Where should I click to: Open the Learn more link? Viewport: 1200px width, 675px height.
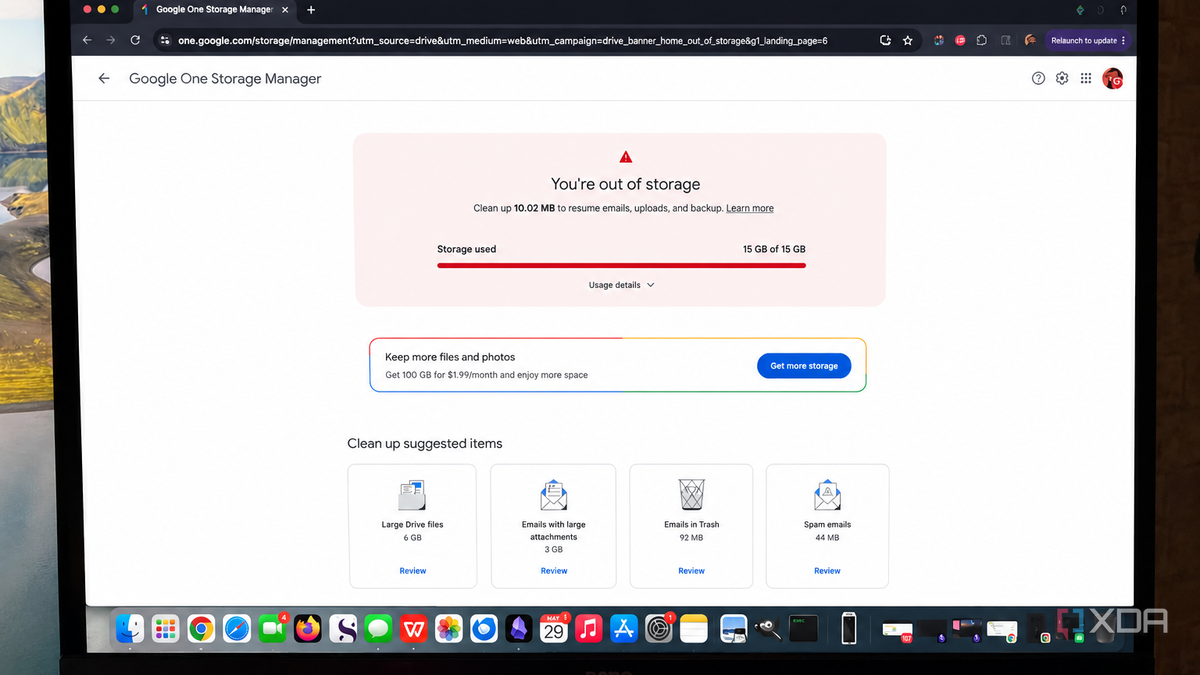click(750, 208)
